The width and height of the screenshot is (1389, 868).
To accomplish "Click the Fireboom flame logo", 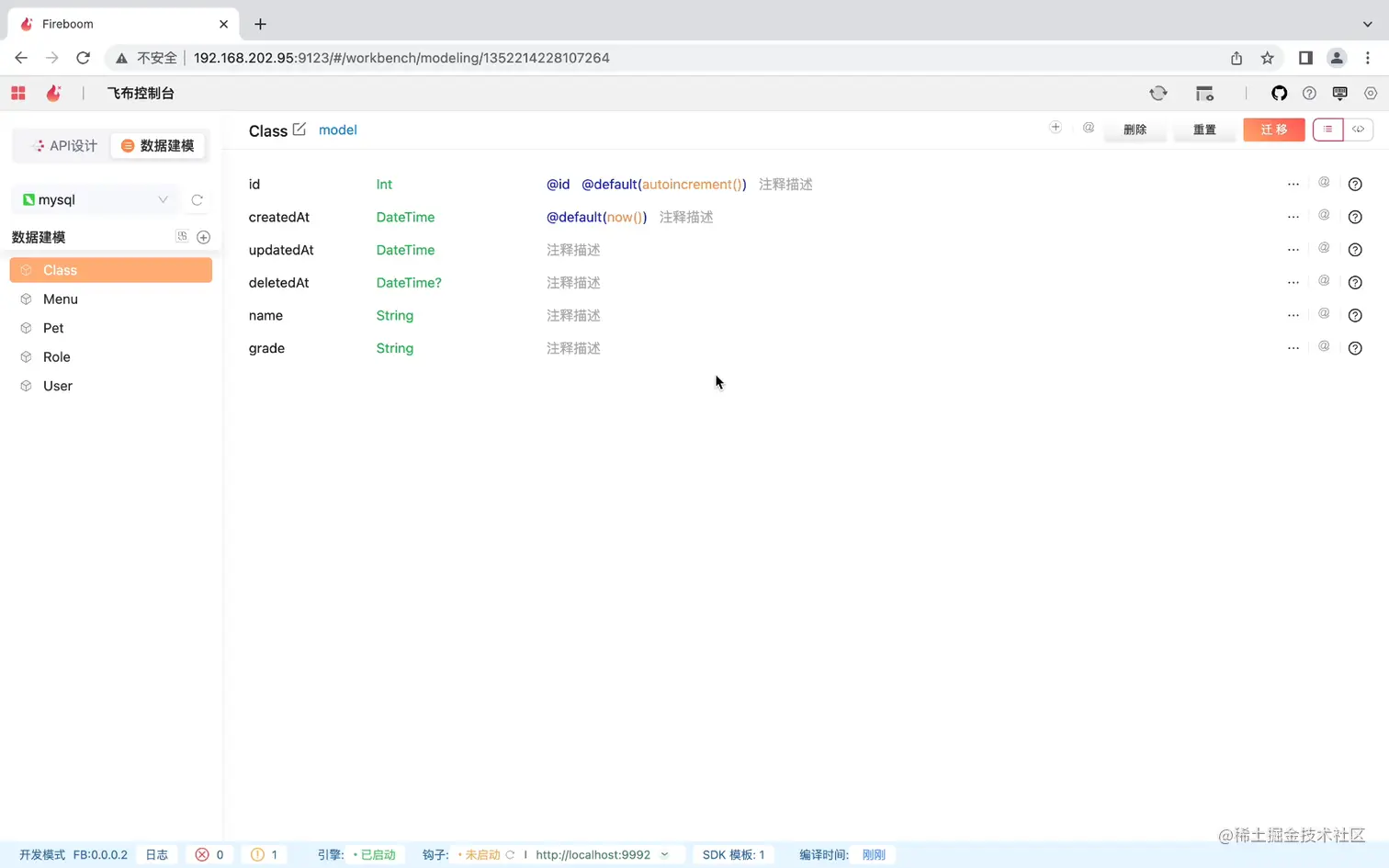I will click(x=54, y=93).
